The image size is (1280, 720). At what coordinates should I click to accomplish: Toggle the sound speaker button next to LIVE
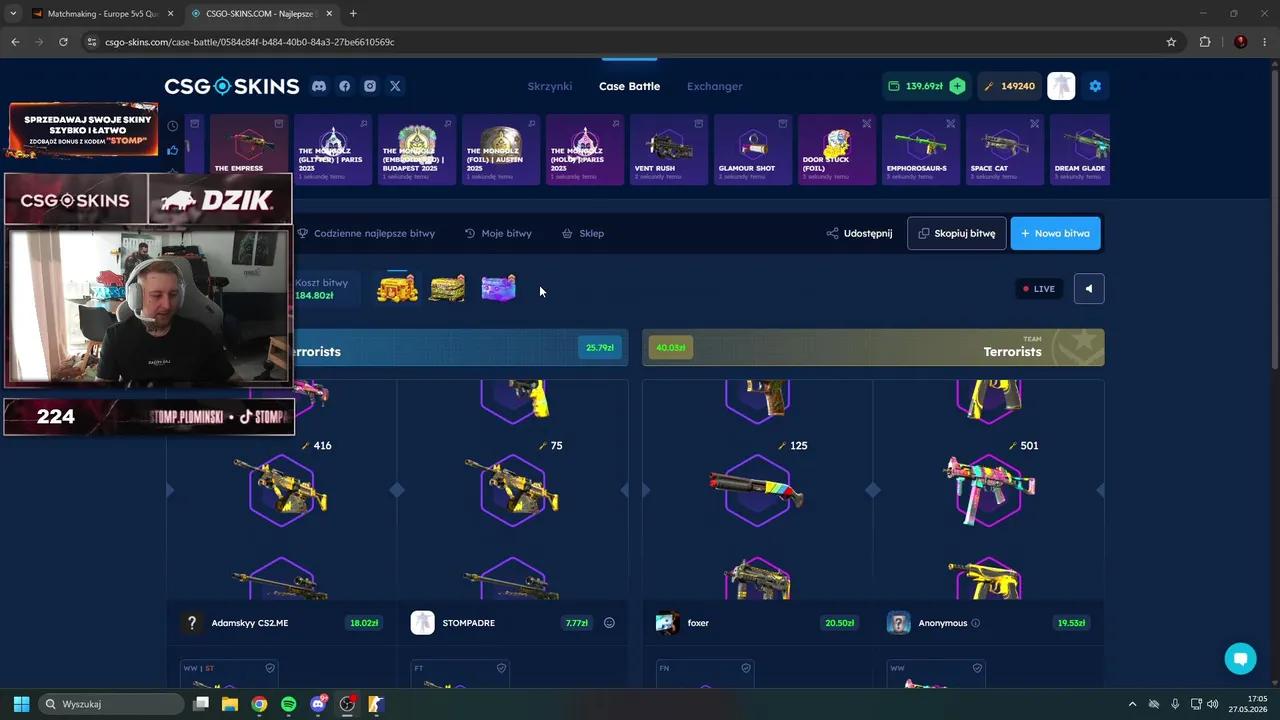pos(1089,289)
